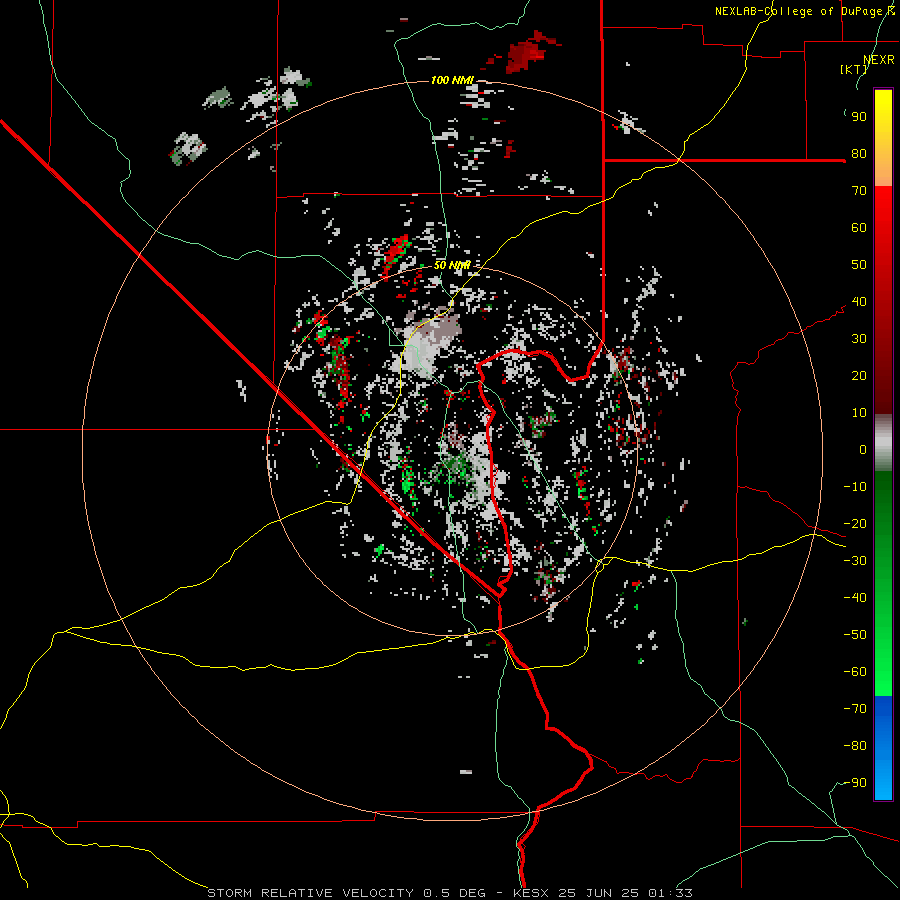This screenshot has width=900, height=900.
Task: Click the 100 NMI range ring label
Action: tap(452, 80)
